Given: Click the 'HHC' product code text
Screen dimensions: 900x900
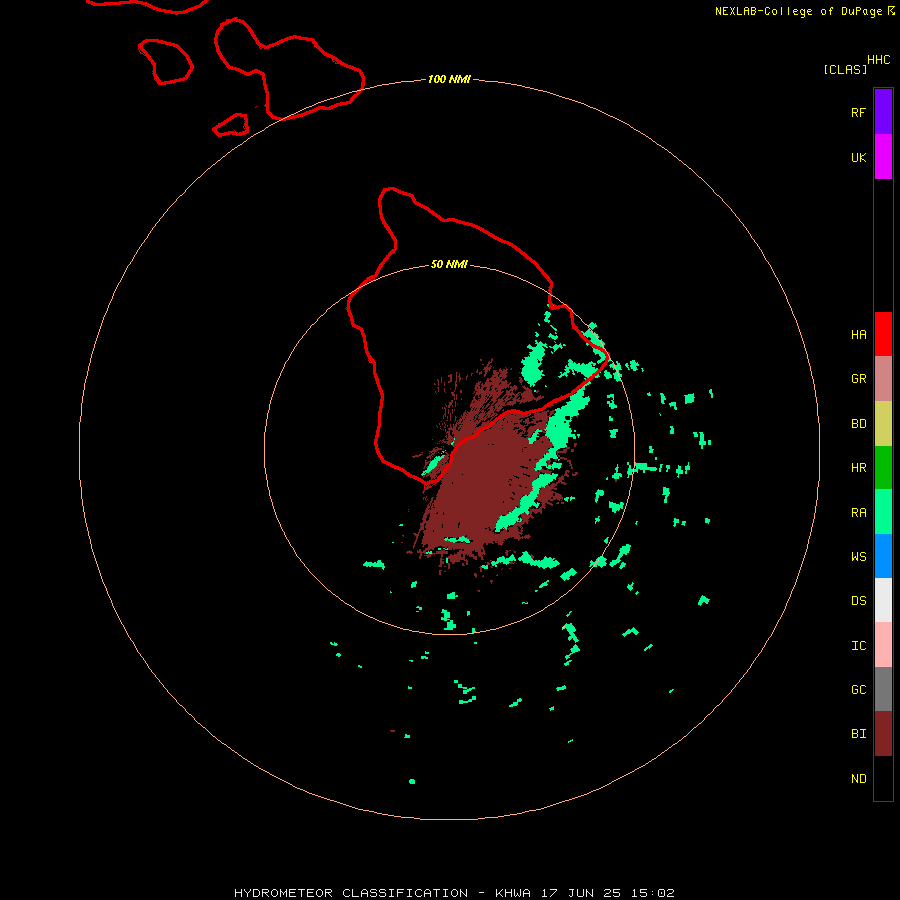Looking at the screenshot, I should click(x=878, y=60).
